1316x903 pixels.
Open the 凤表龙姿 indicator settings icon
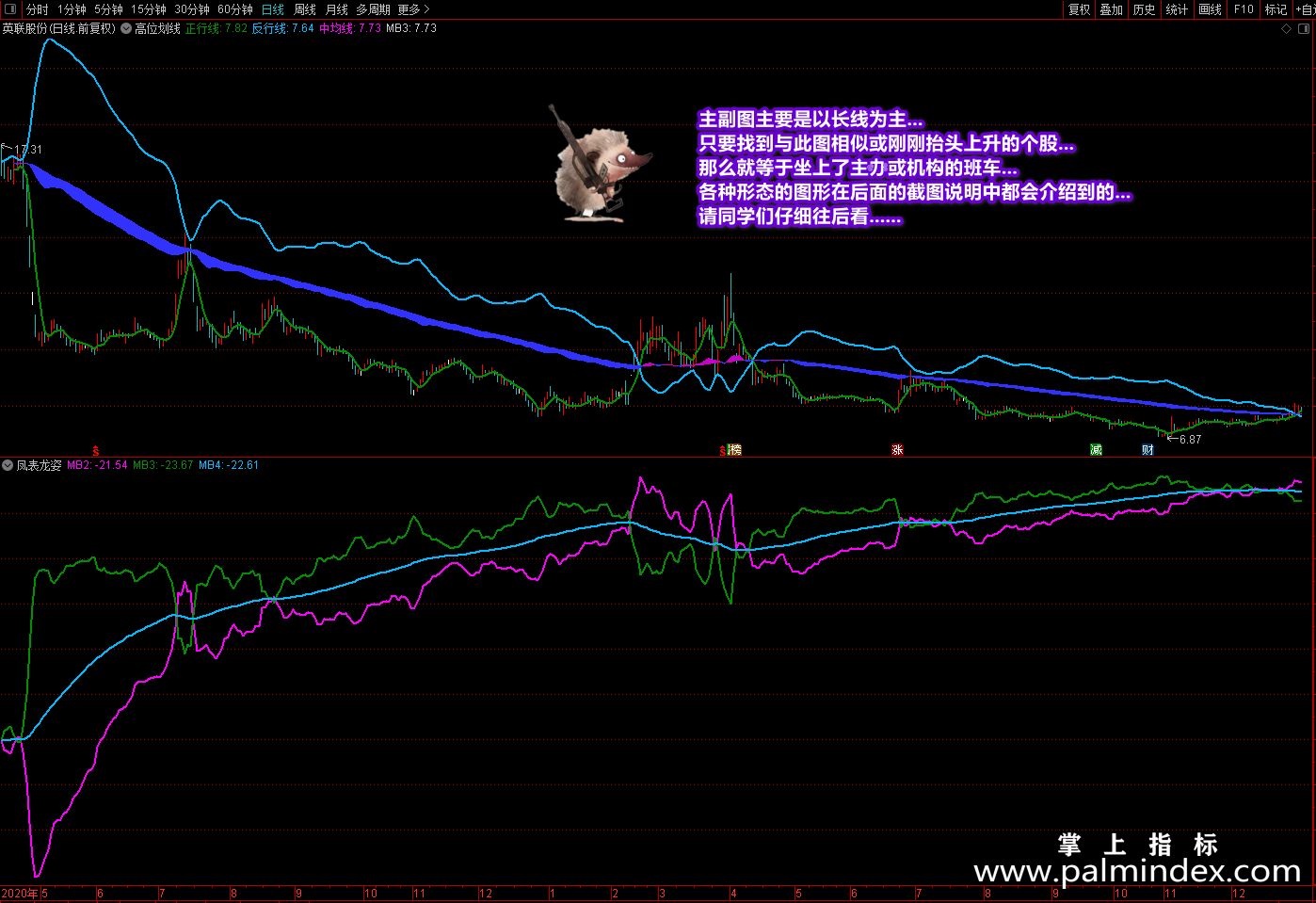click(x=8, y=465)
